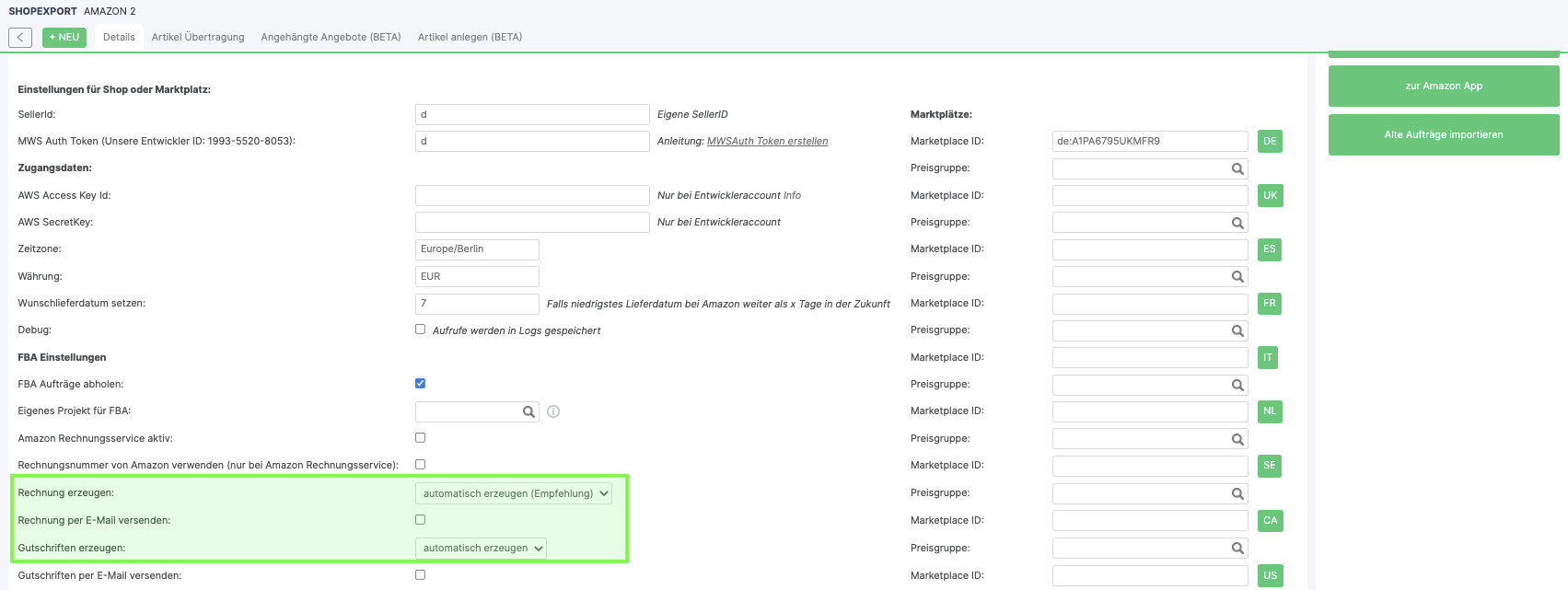Click search icon in Eigenes Projekt für FBA
This screenshot has width=1568, height=590.
point(528,412)
